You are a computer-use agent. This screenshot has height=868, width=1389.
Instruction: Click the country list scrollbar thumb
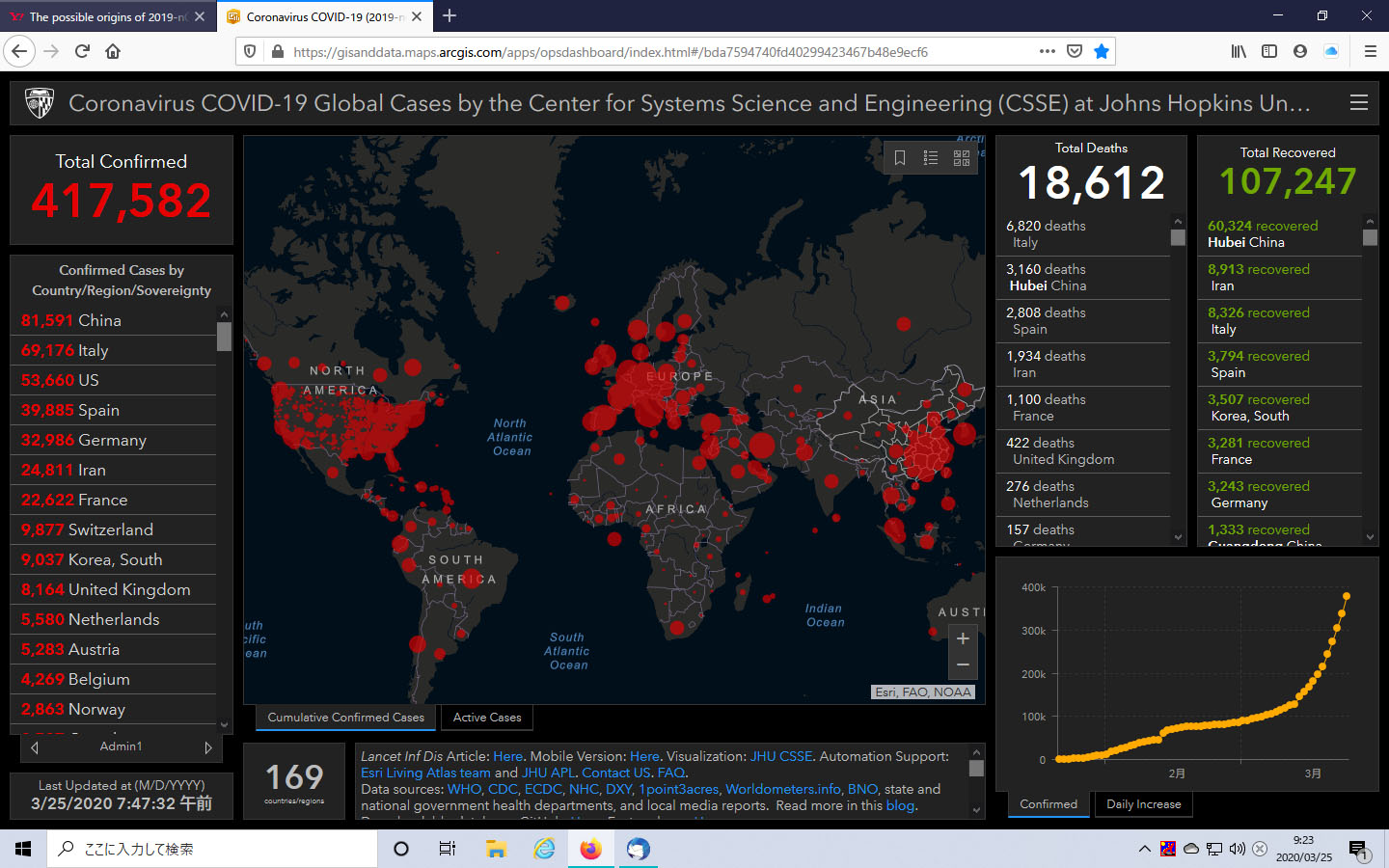click(x=225, y=337)
